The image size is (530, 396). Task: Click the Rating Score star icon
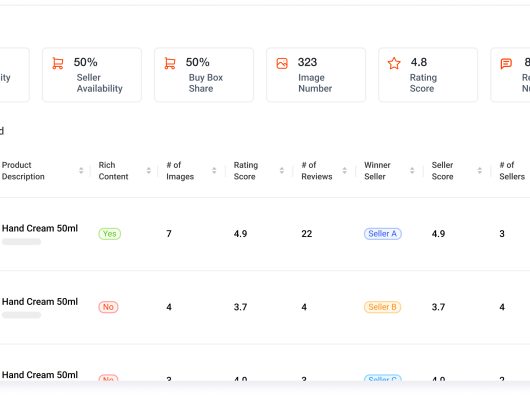click(x=394, y=63)
